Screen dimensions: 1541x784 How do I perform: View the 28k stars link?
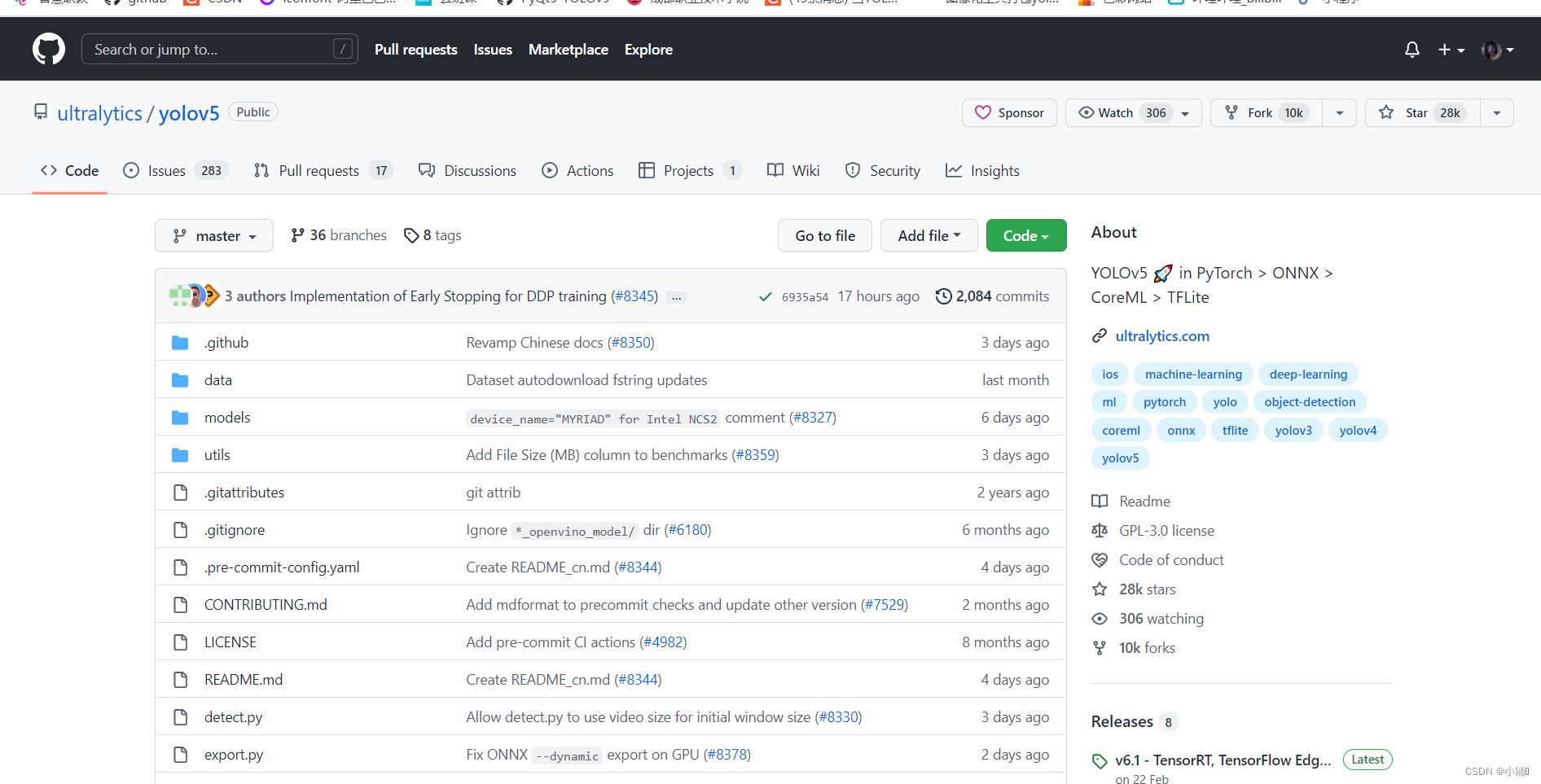pyautogui.click(x=1134, y=589)
